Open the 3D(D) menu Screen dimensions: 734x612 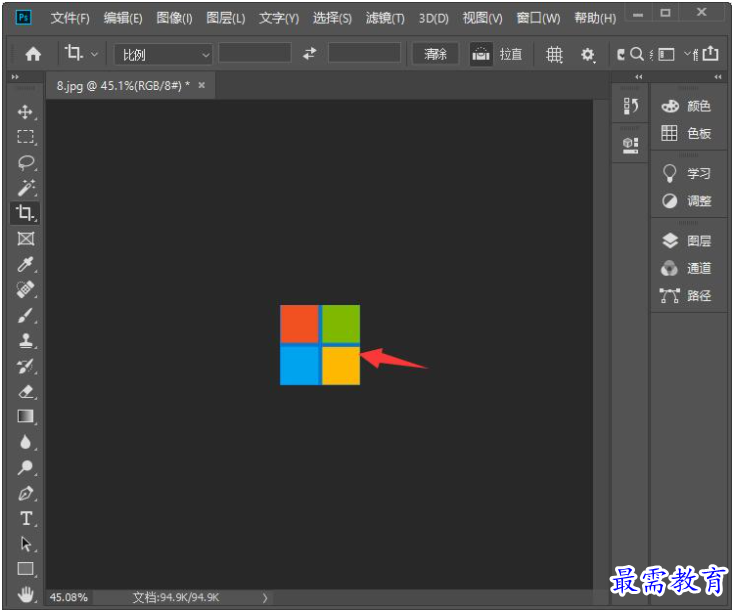click(433, 18)
